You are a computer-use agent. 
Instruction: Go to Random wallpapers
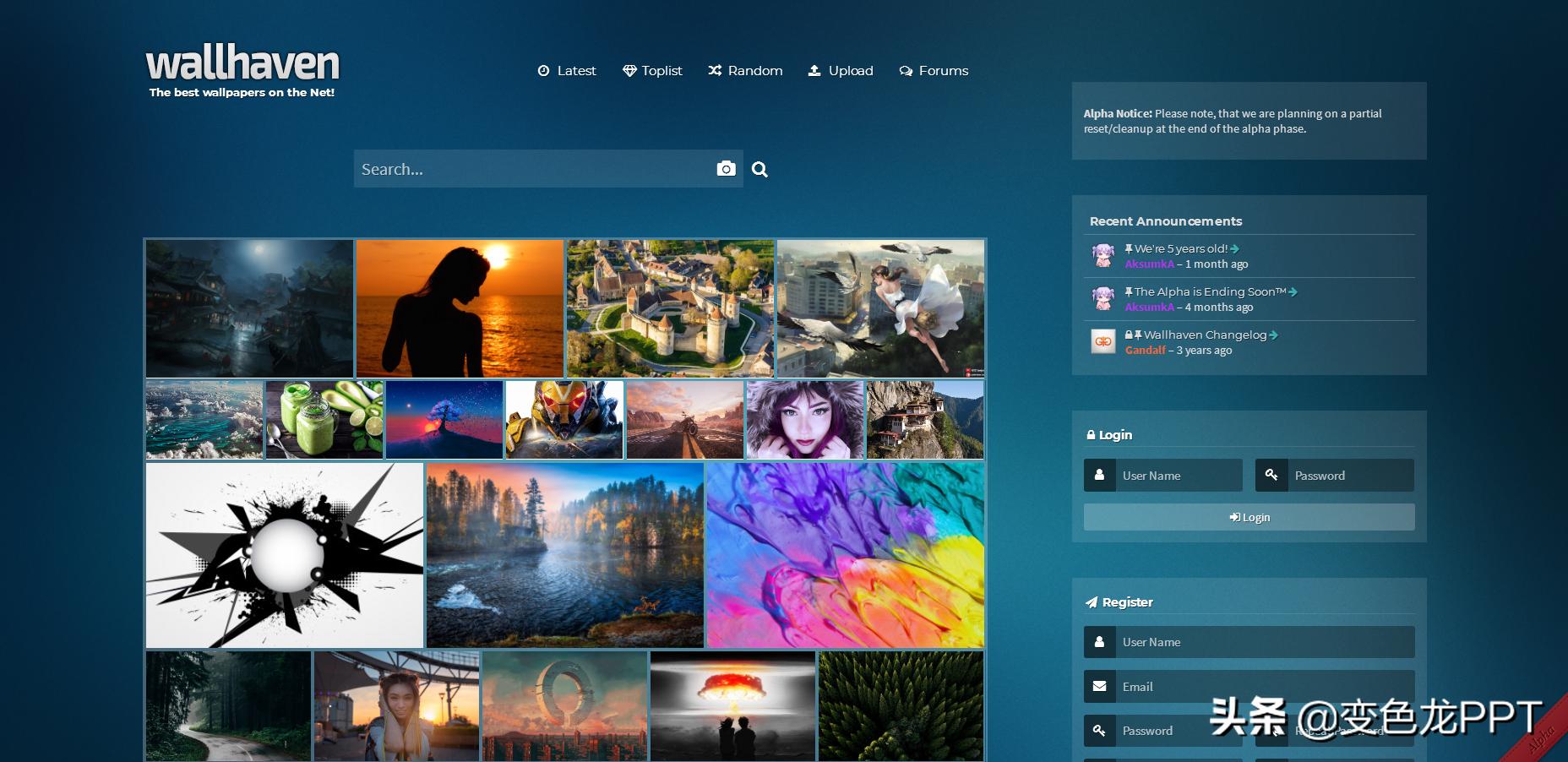click(745, 71)
